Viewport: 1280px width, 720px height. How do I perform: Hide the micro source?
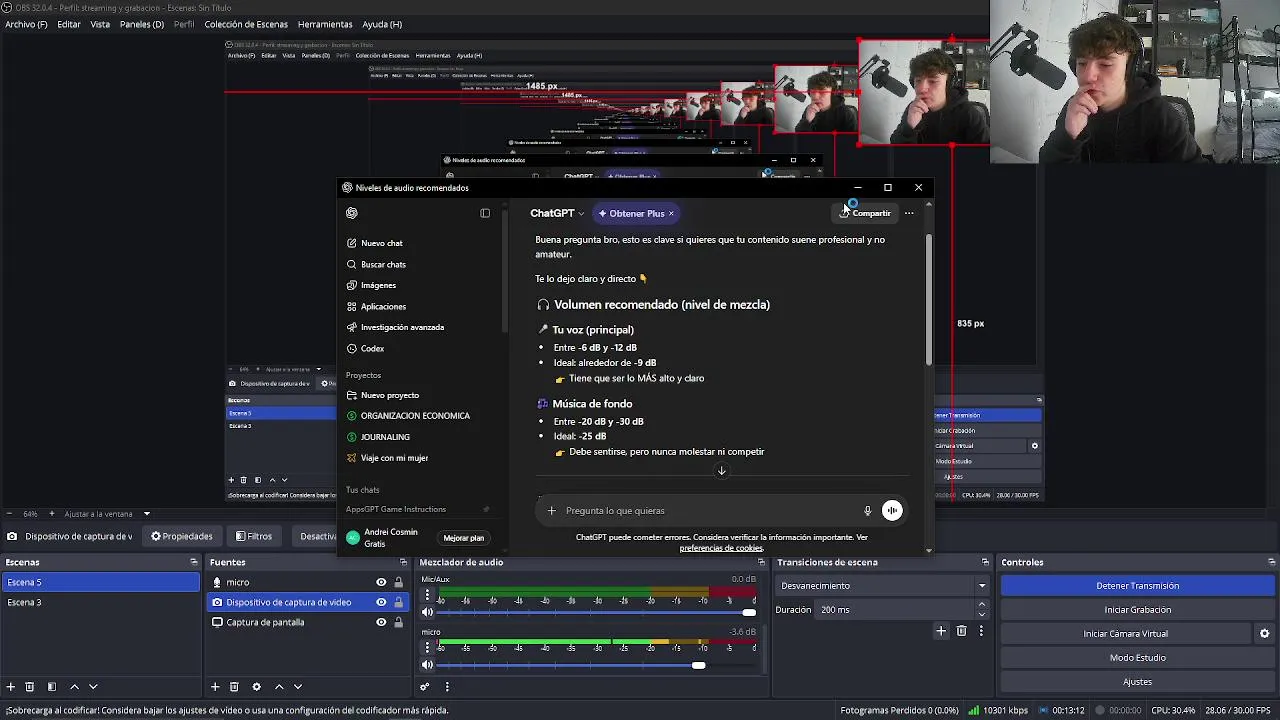tap(381, 583)
